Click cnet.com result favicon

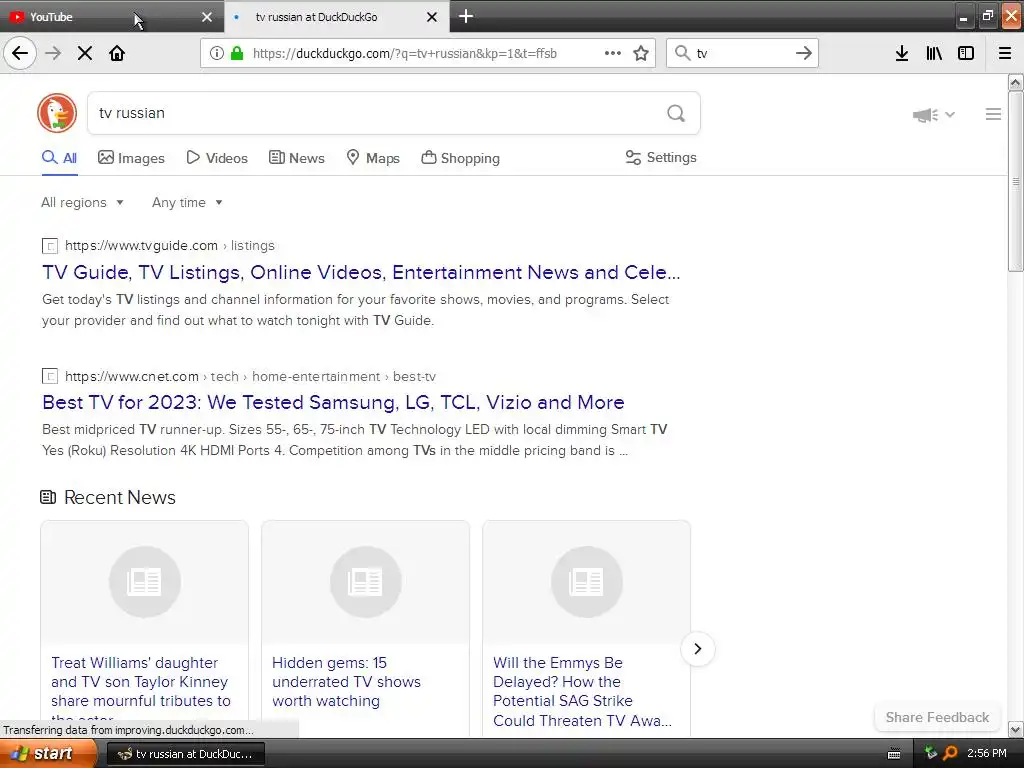click(50, 376)
